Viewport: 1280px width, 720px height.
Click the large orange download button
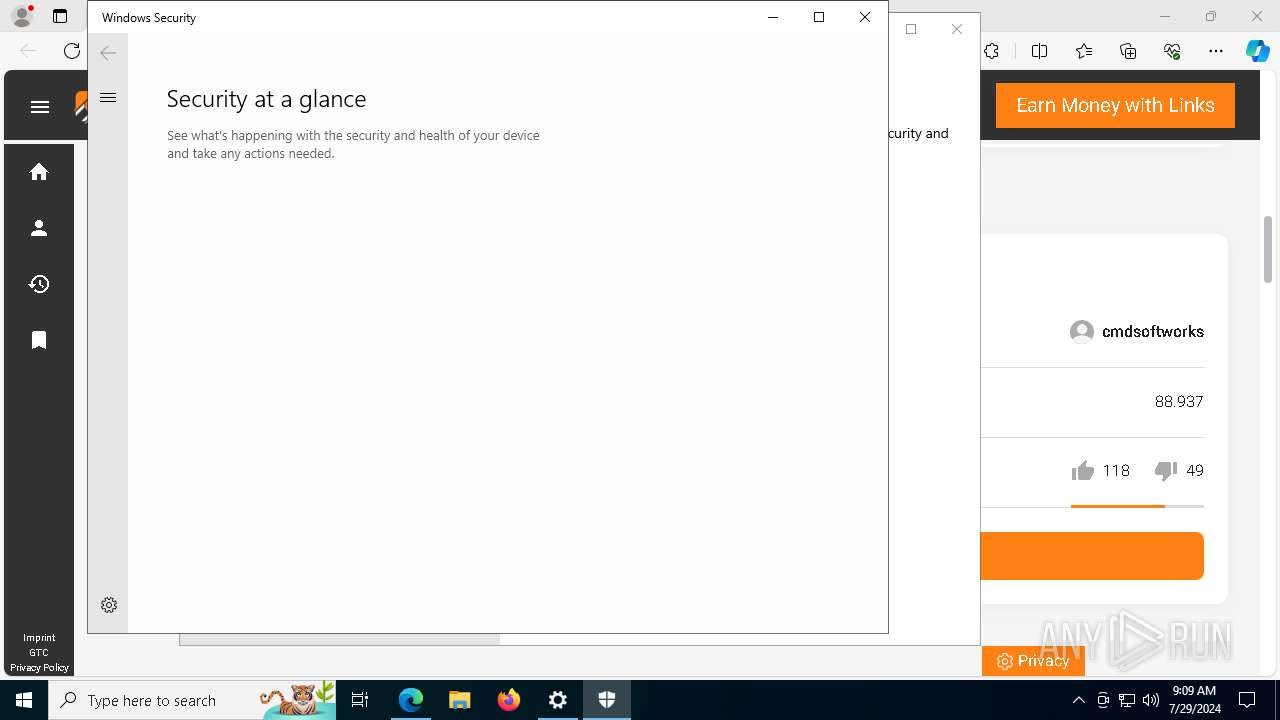(1092, 556)
